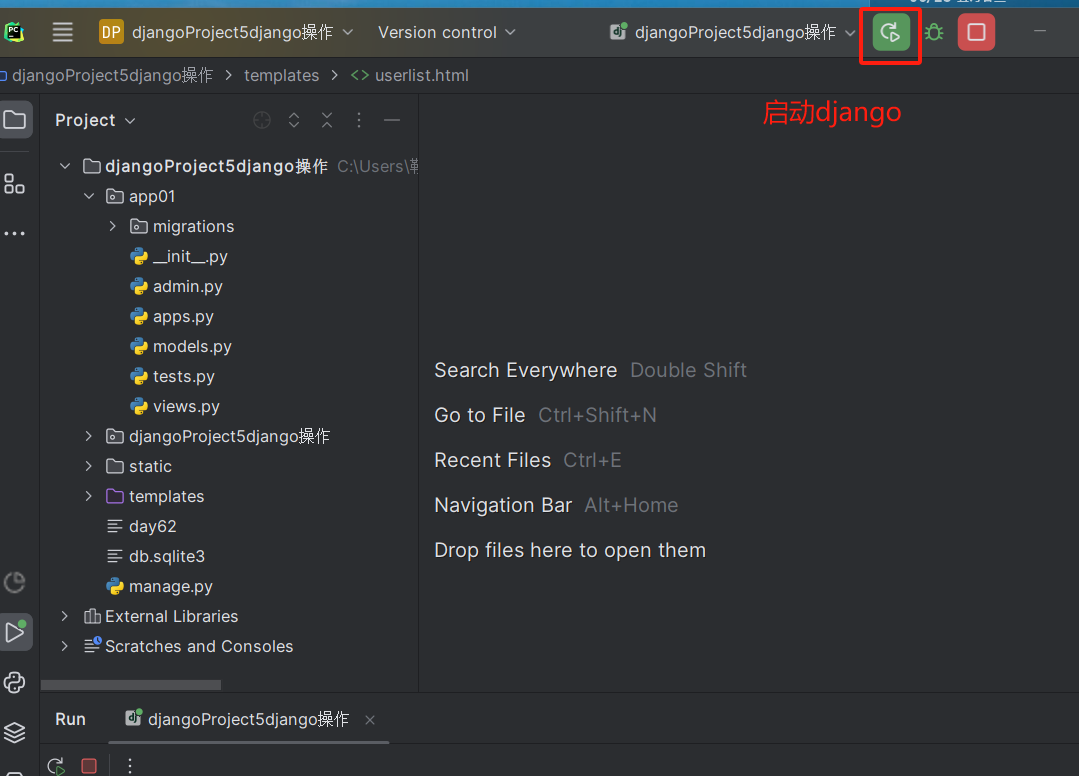Click the Search Everywhere hint text
The image size is (1079, 776).
tap(526, 370)
